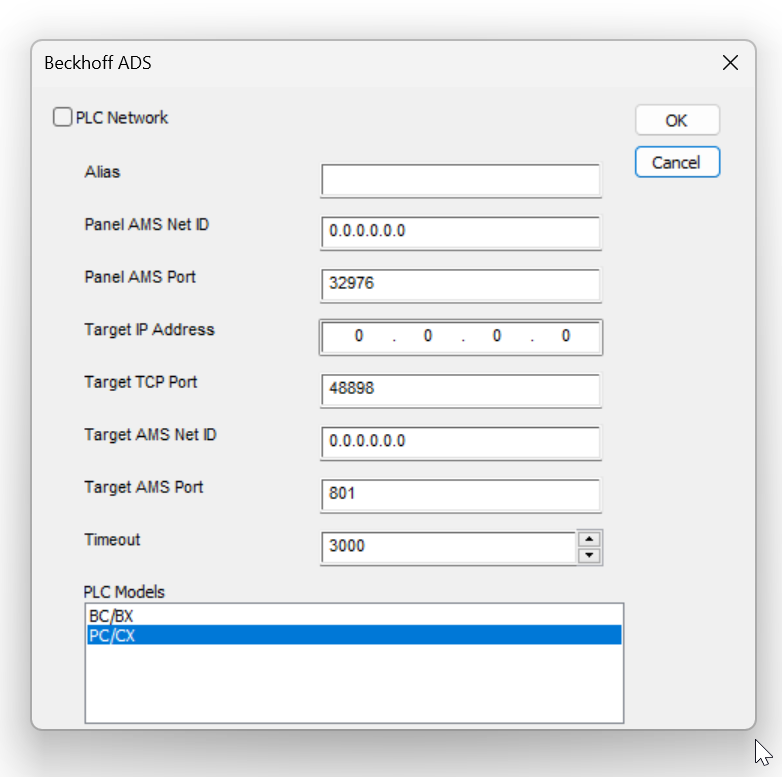Click the Timeout value field
Image resolution: width=782 pixels, height=777 pixels.
point(448,548)
